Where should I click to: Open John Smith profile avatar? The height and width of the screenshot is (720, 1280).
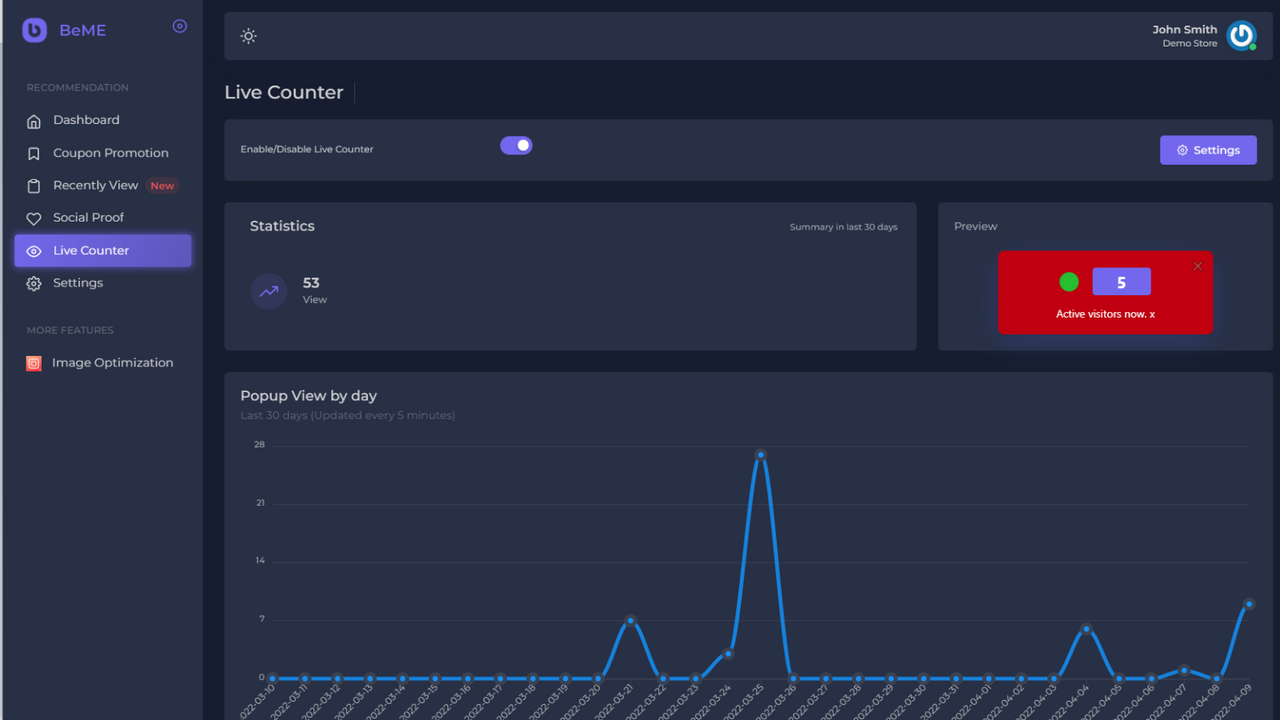[x=1241, y=36]
